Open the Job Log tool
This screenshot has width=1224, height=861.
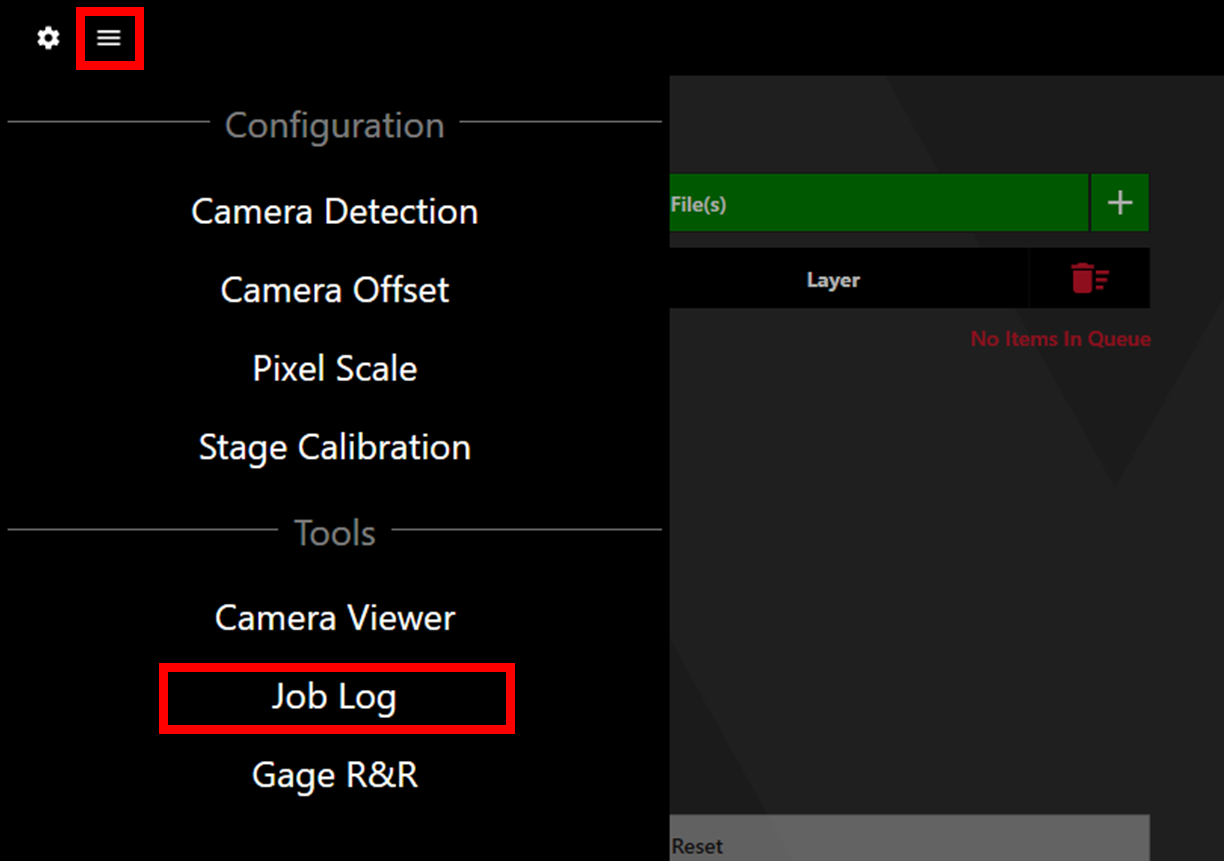[335, 697]
